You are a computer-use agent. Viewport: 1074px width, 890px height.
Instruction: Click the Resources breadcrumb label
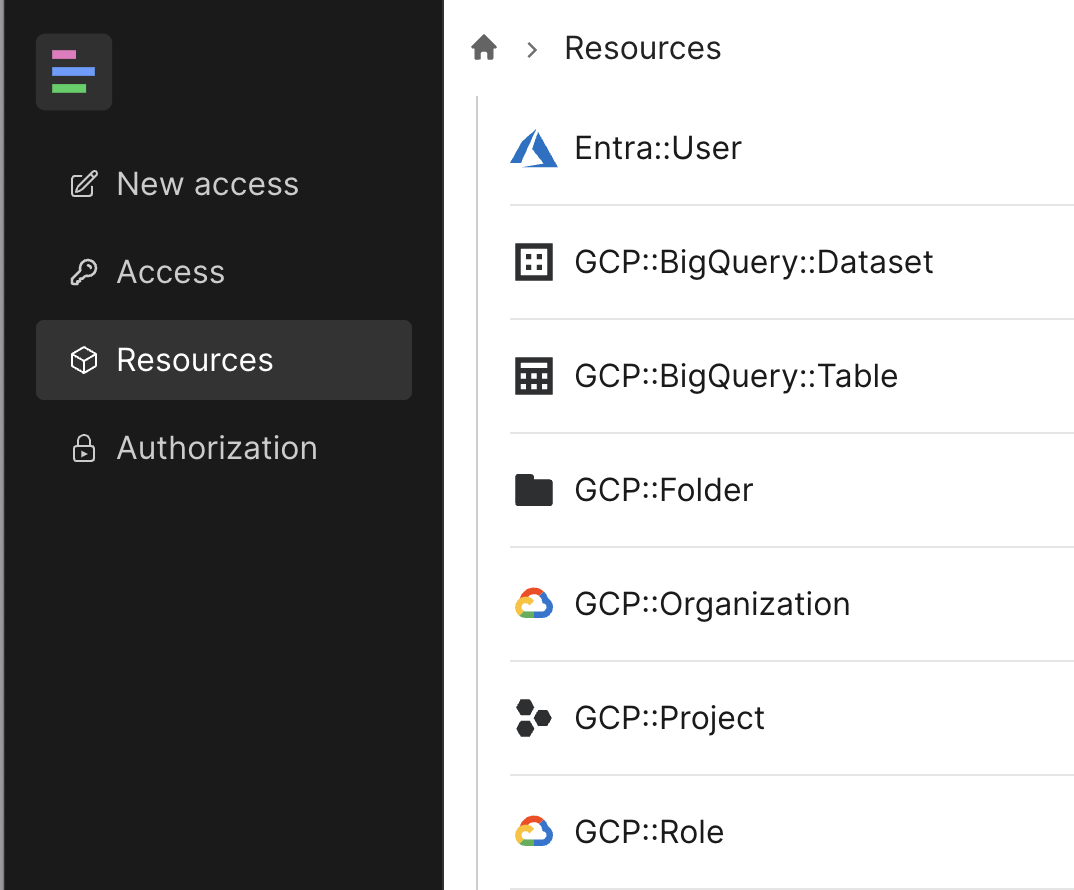[642, 49]
